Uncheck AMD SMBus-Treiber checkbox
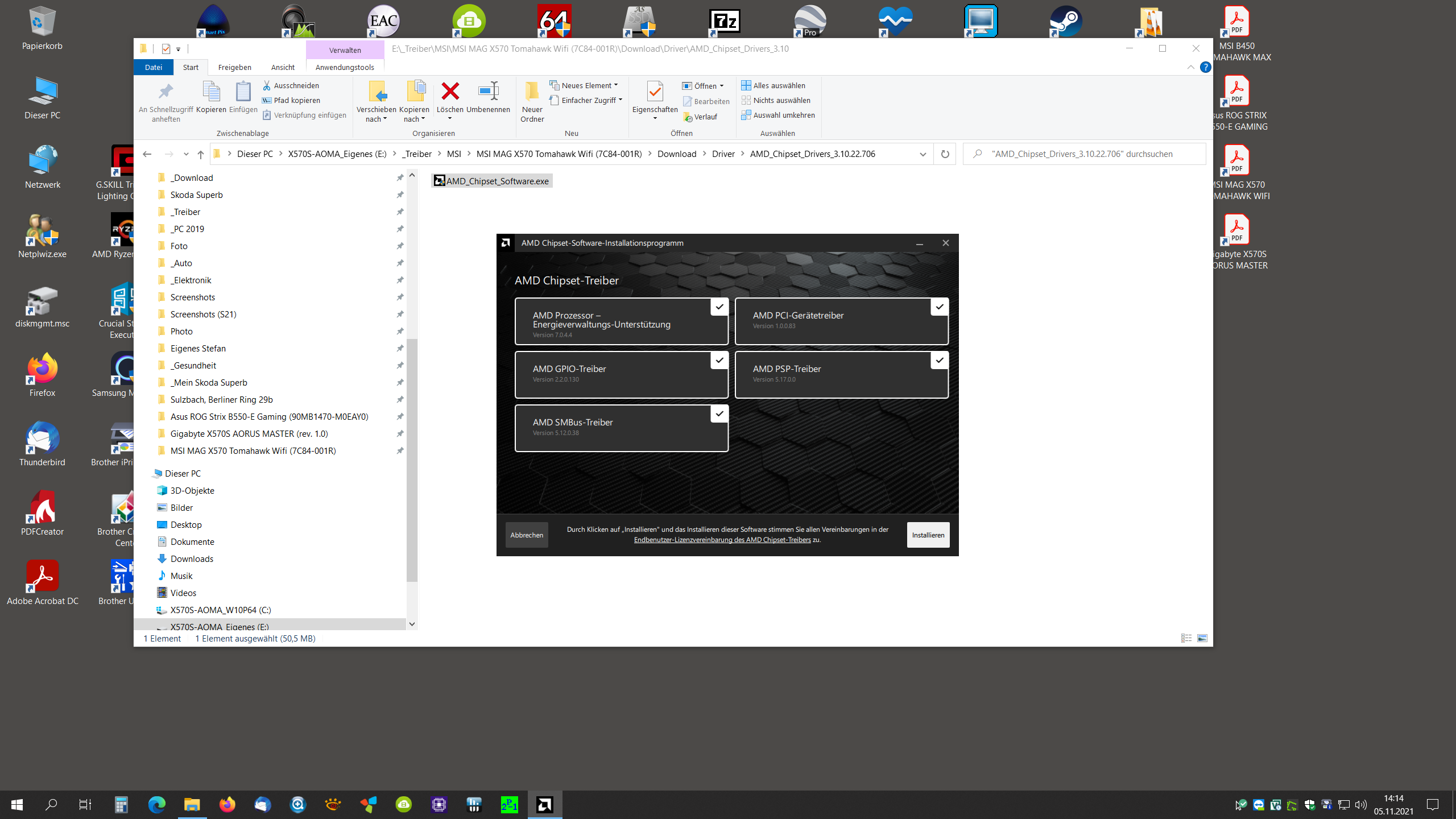The height and width of the screenshot is (819, 1456). (719, 413)
